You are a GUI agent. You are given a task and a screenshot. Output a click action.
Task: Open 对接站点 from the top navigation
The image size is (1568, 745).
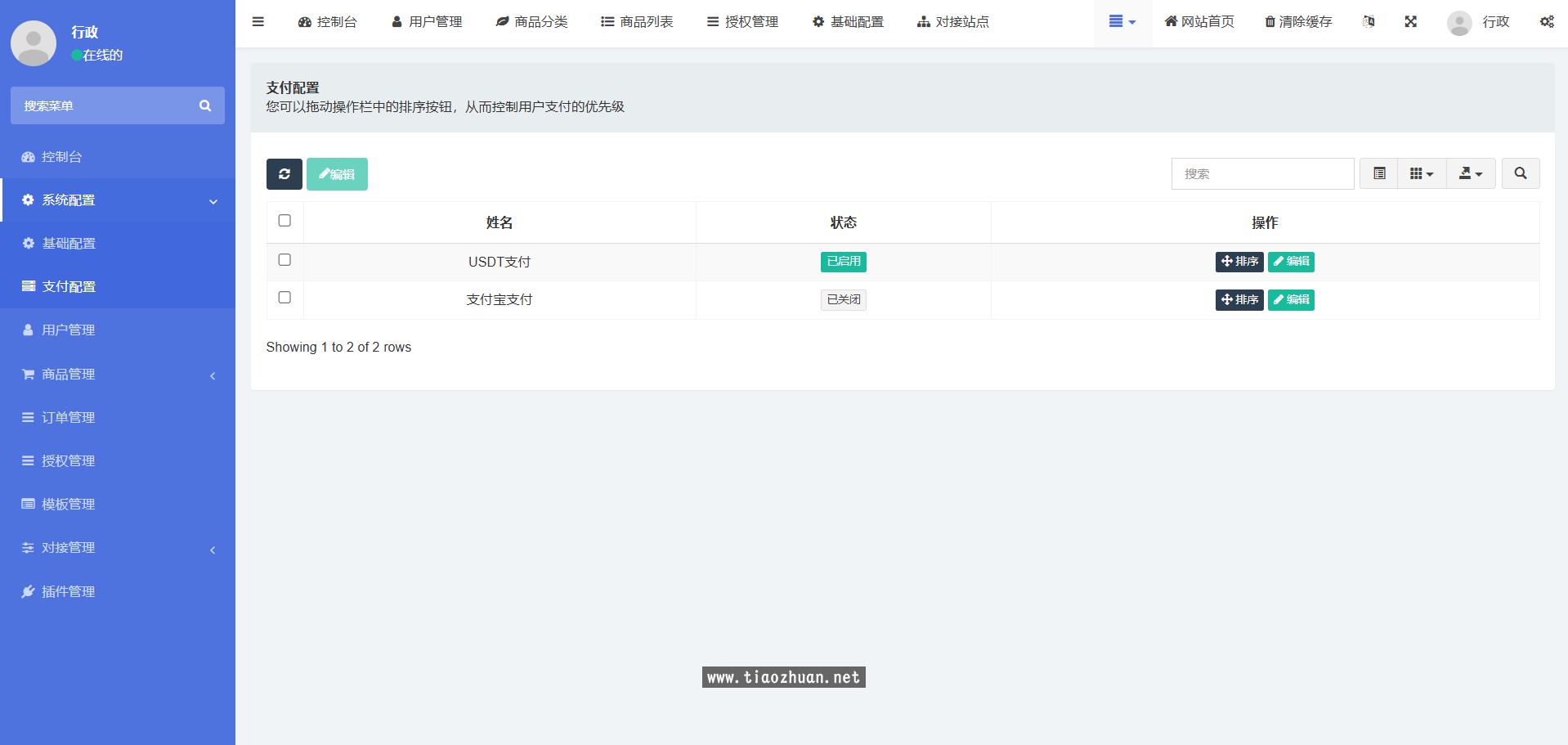952,21
